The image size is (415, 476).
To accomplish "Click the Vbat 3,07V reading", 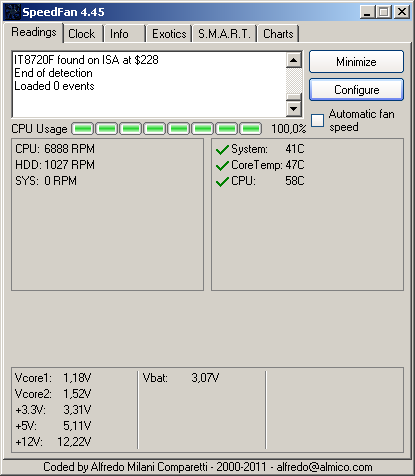I will click(181, 378).
